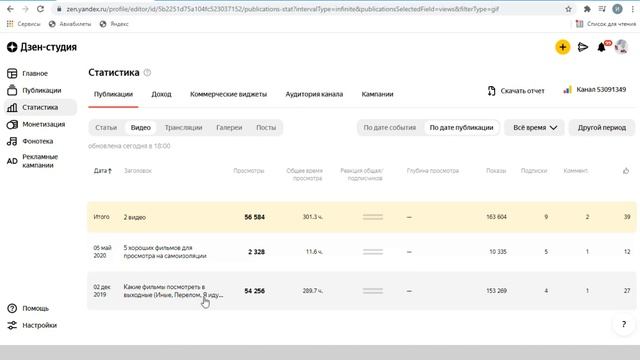
Task: Filter by Посты publication type
Action: [266, 128]
